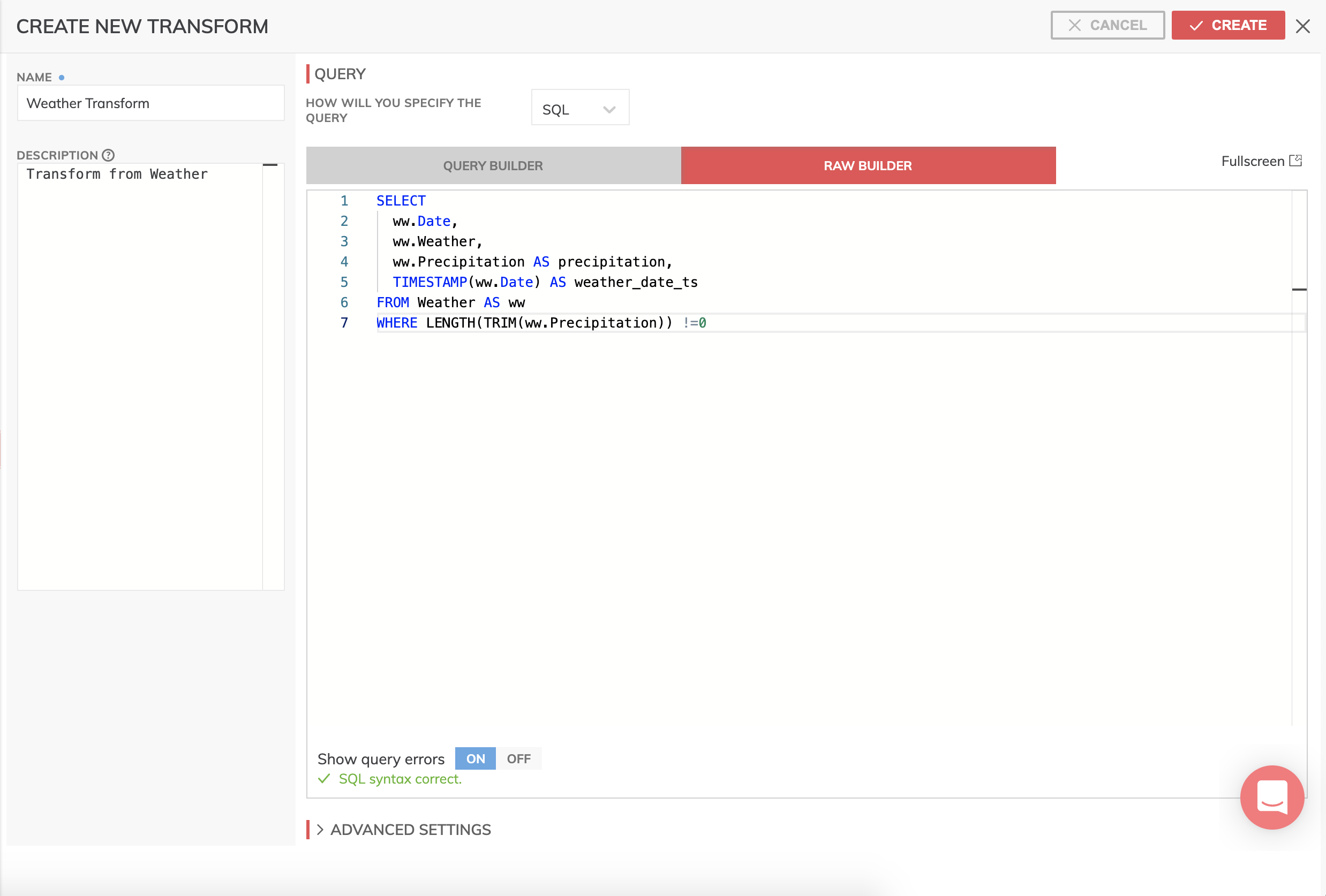The width and height of the screenshot is (1326, 896).
Task: Switch to the Query Builder tab
Action: tap(493, 166)
